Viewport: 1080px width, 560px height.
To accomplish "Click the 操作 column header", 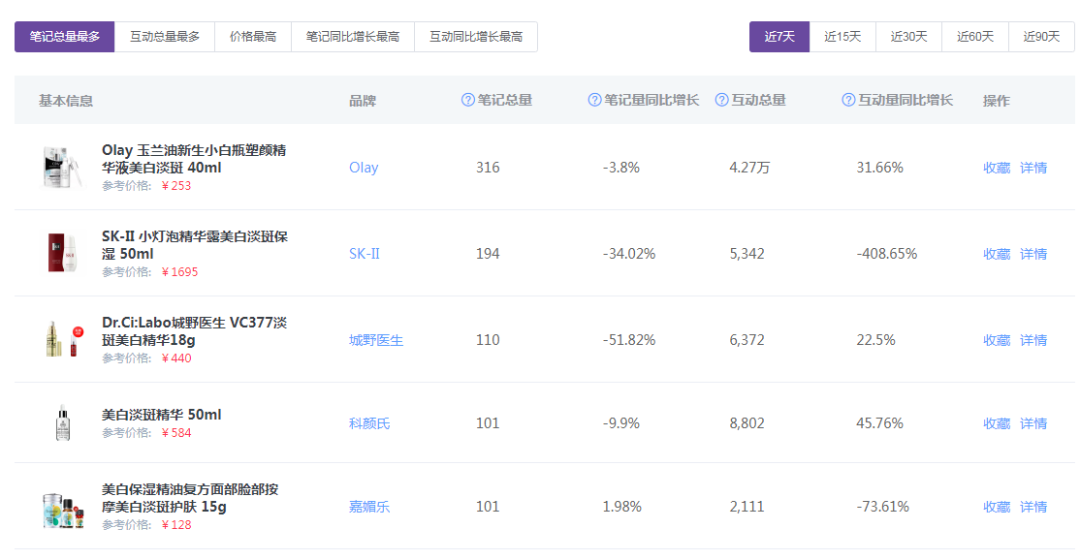I will point(996,101).
